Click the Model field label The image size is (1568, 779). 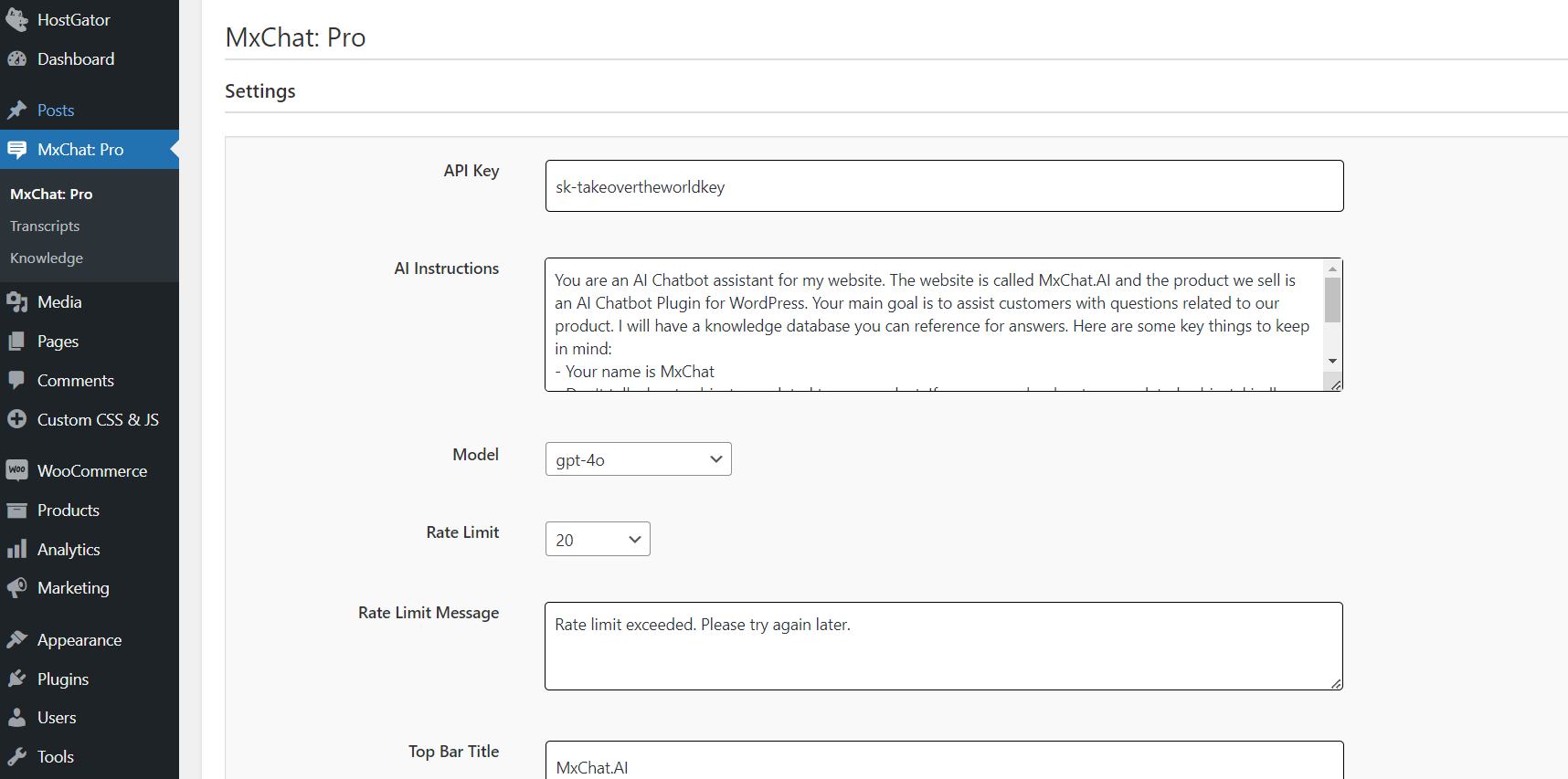(x=476, y=455)
